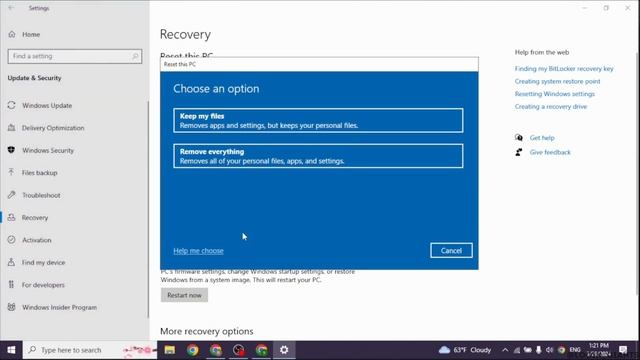
Task: Choose the Keep my files option
Action: tap(318, 120)
